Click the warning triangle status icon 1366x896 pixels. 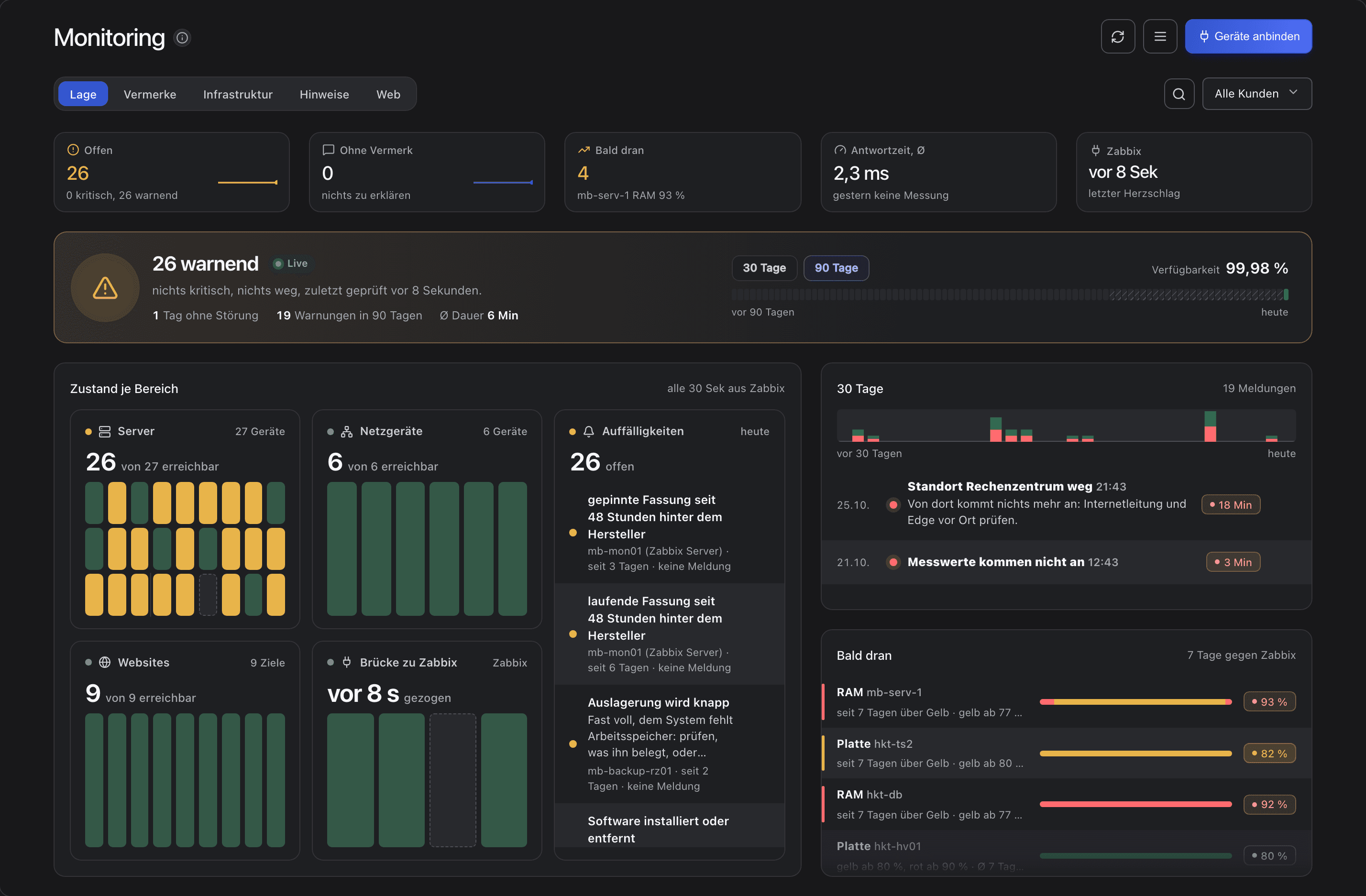pyautogui.click(x=105, y=288)
